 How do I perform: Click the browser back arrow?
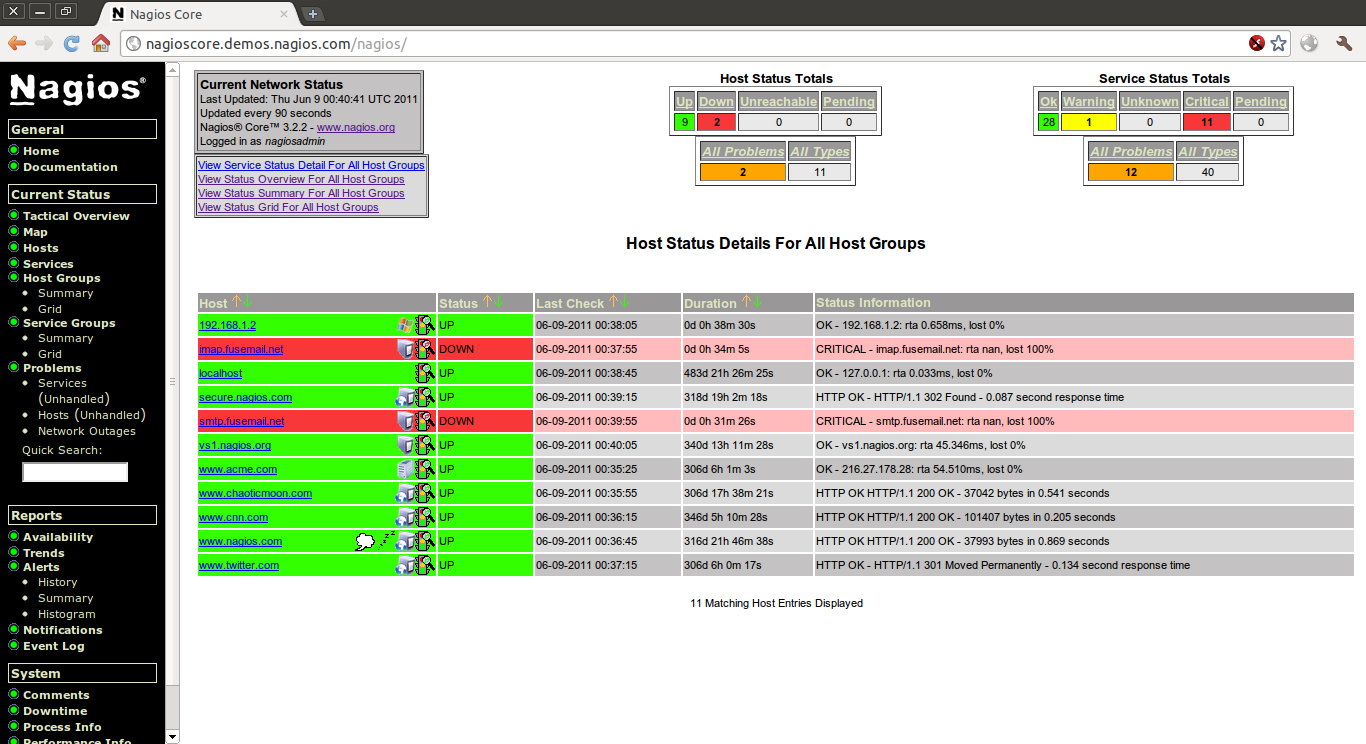17,43
